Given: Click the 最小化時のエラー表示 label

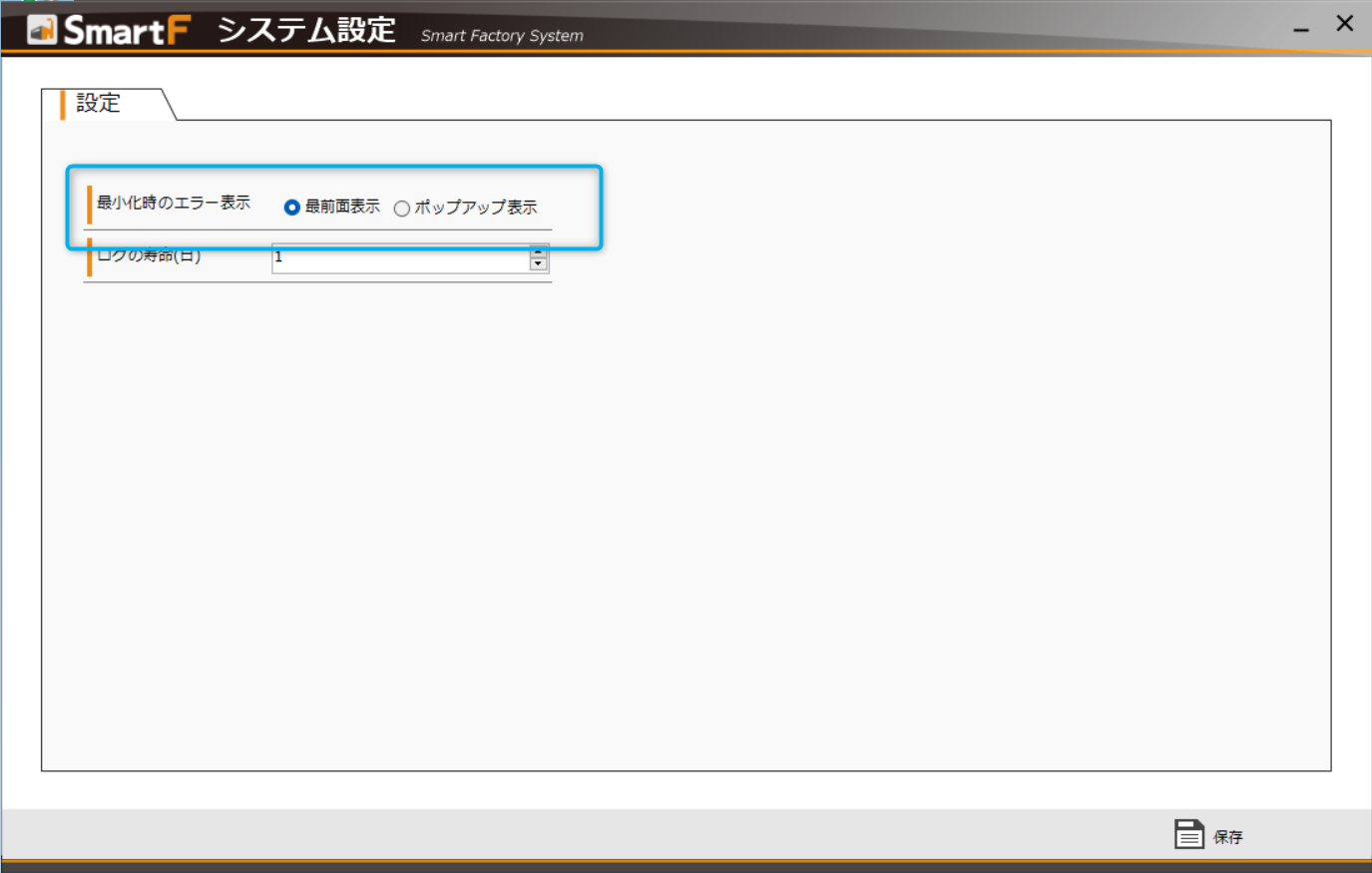Looking at the screenshot, I should (174, 203).
